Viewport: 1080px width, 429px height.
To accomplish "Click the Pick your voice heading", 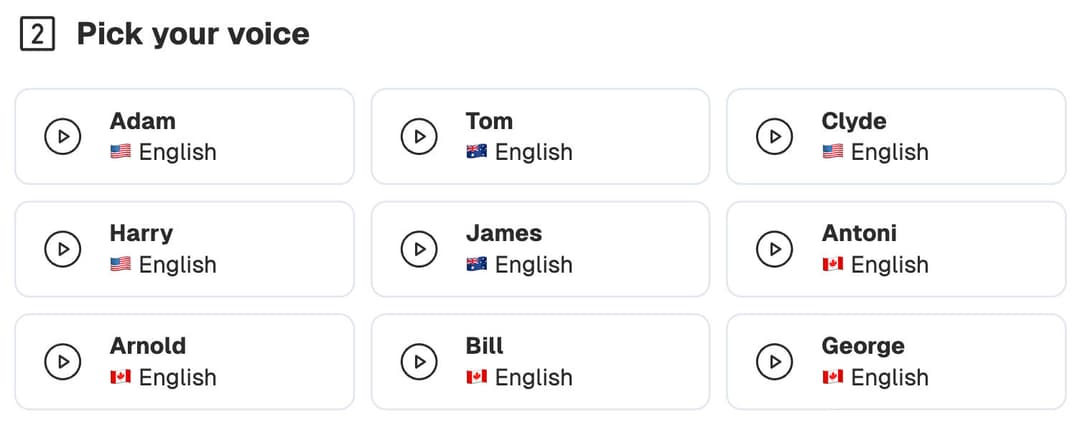I will tap(193, 35).
